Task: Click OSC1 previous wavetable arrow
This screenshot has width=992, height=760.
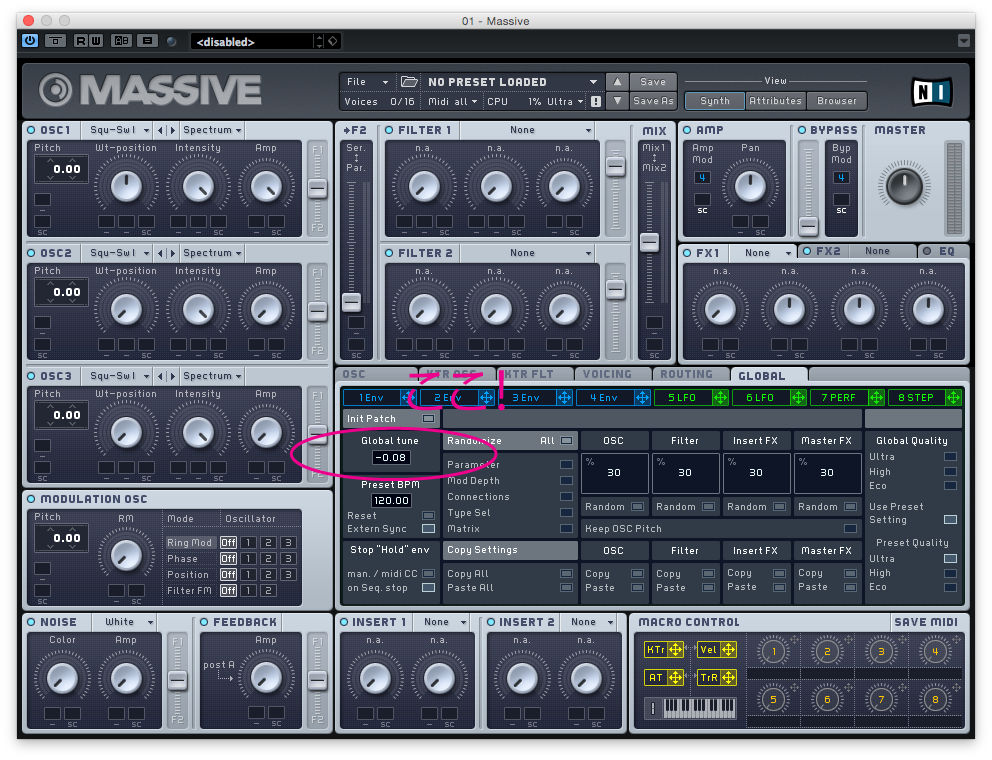Action: click(161, 130)
